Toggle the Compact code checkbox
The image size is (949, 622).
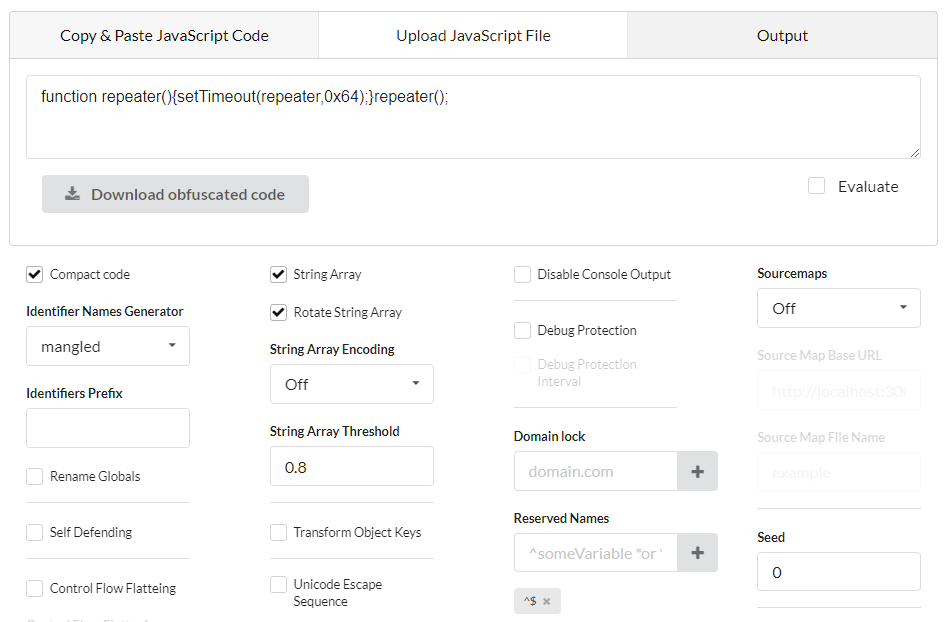tap(35, 274)
